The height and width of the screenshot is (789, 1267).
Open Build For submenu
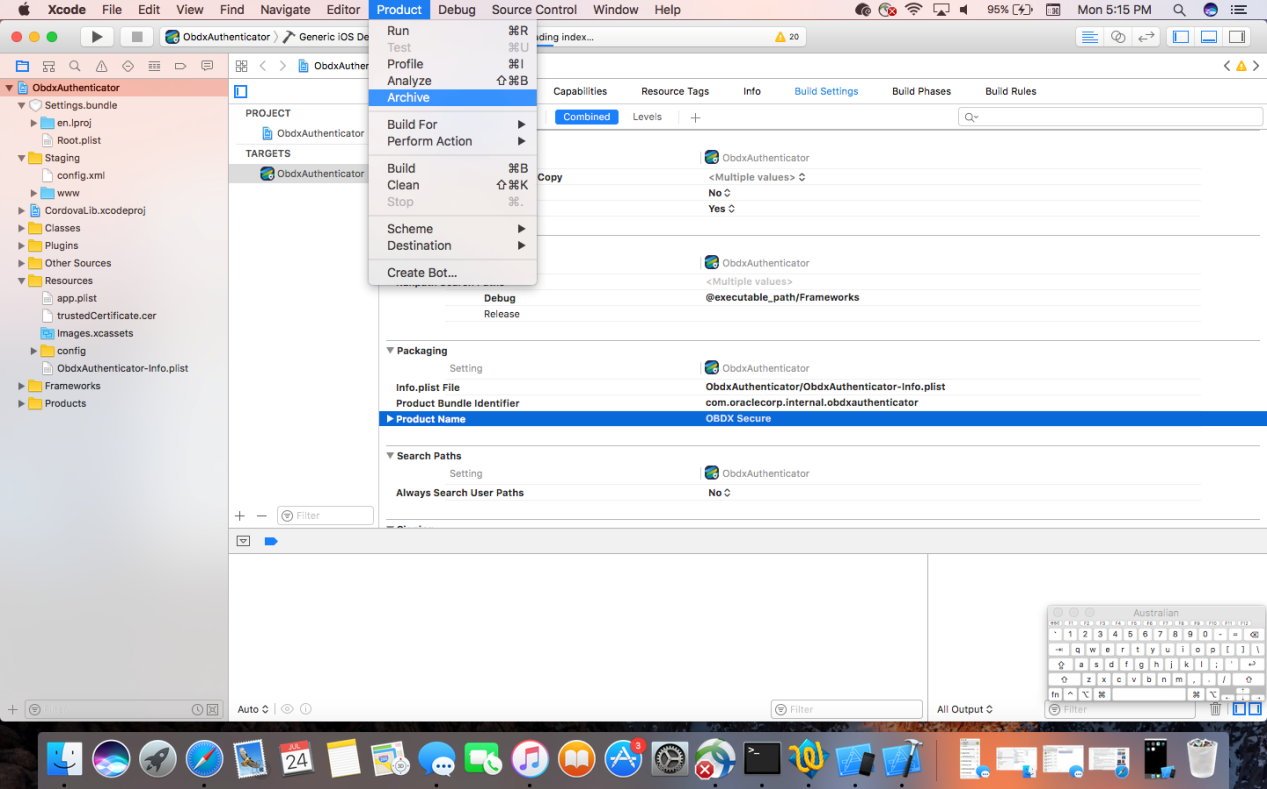click(453, 125)
